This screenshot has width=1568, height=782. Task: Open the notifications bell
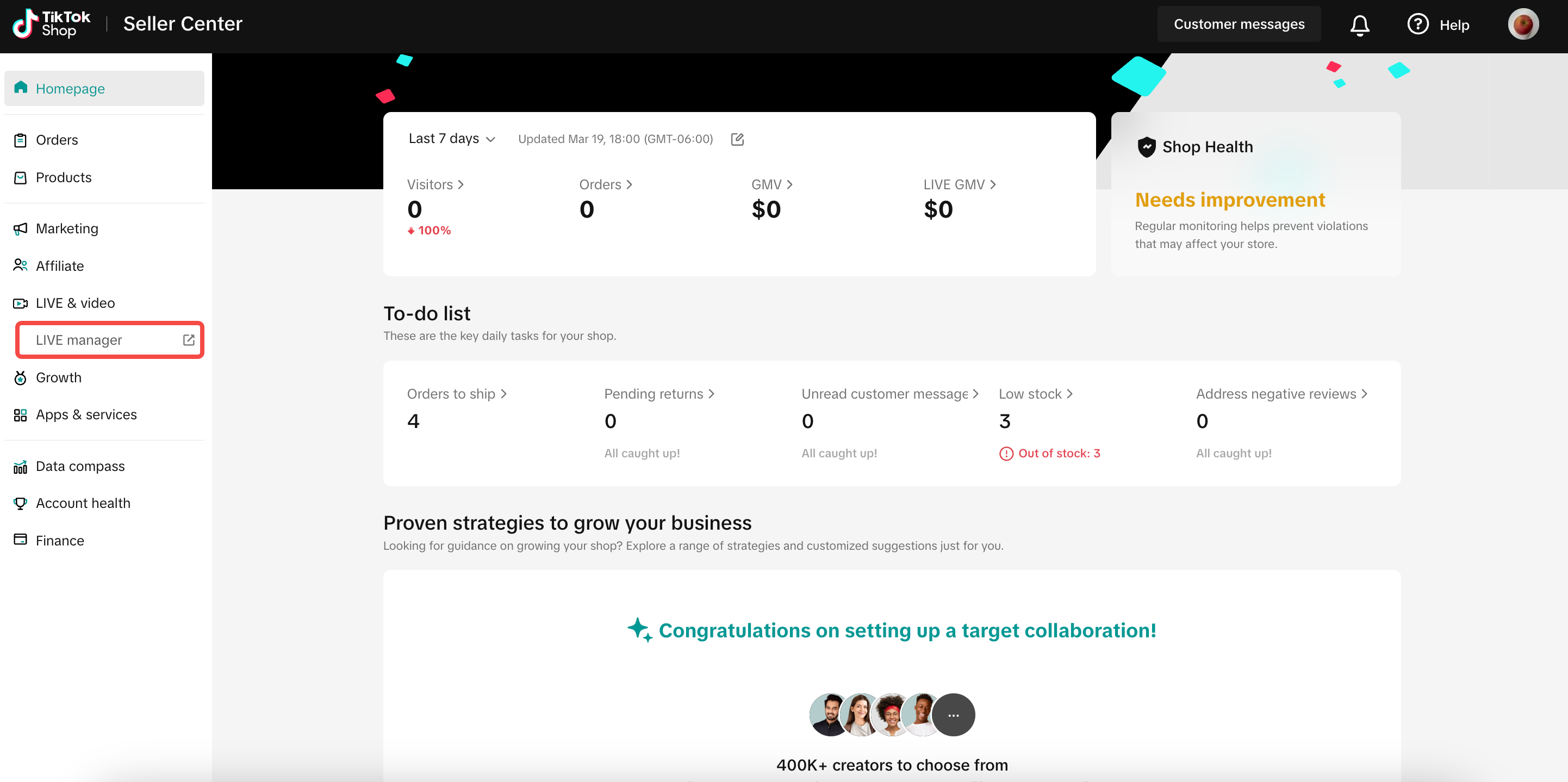pyautogui.click(x=1359, y=25)
